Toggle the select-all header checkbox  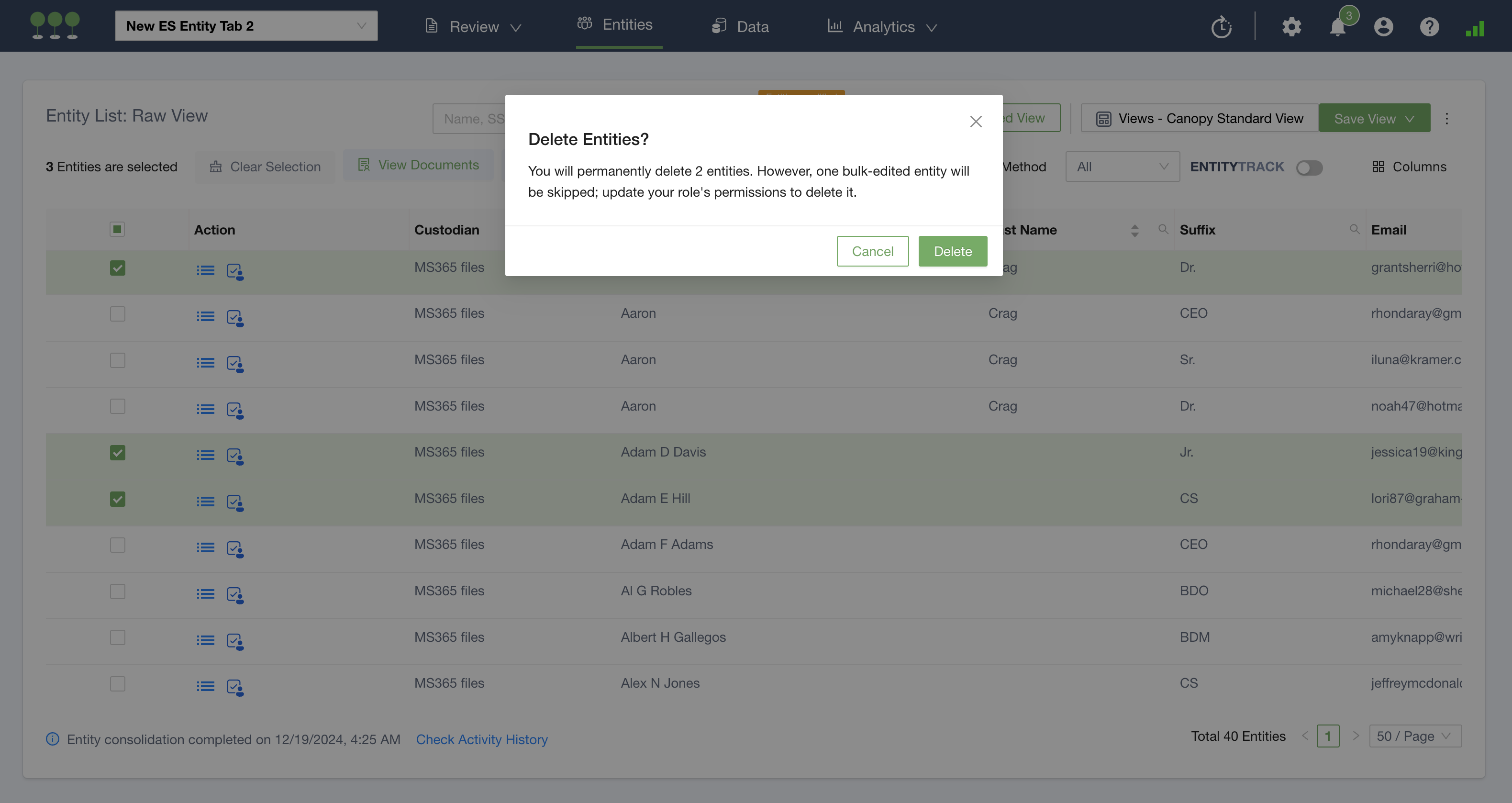[x=117, y=229]
